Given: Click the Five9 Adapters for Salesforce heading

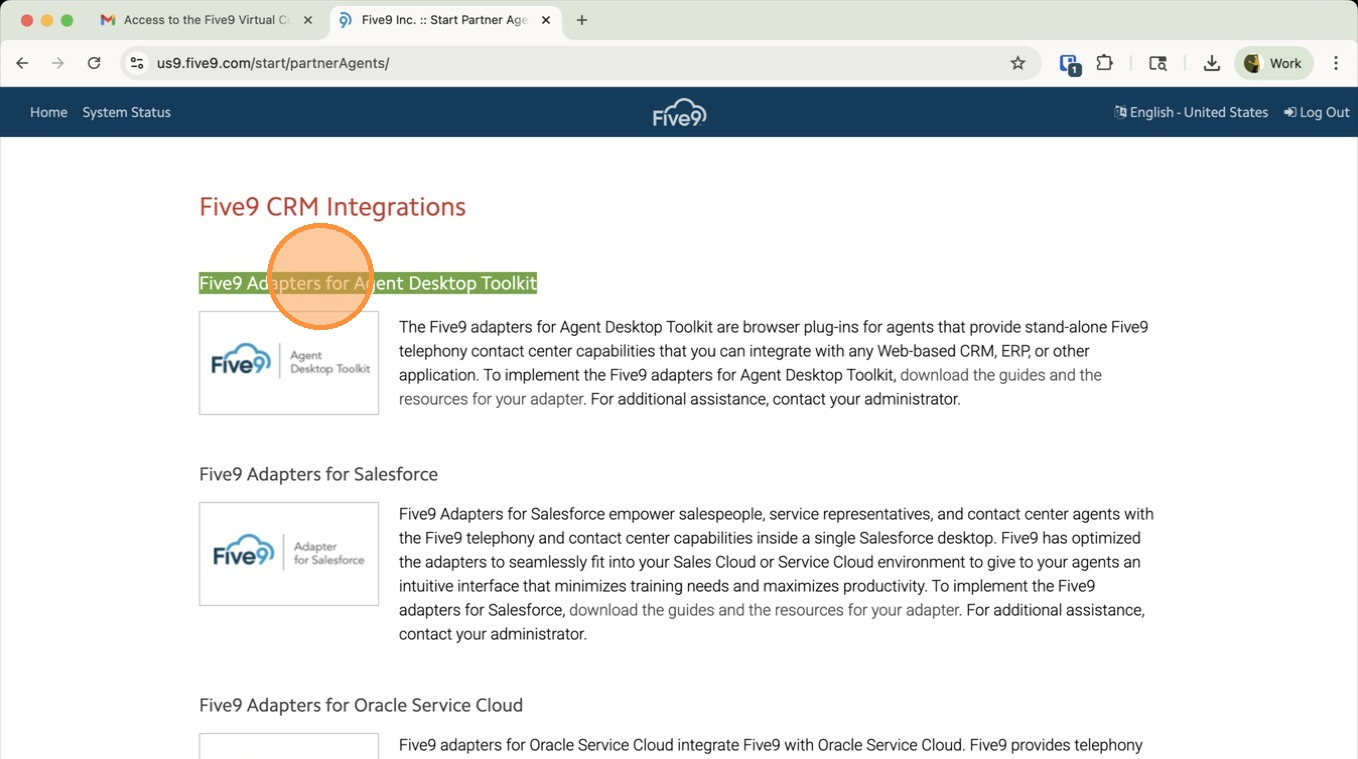Looking at the screenshot, I should click(318, 474).
